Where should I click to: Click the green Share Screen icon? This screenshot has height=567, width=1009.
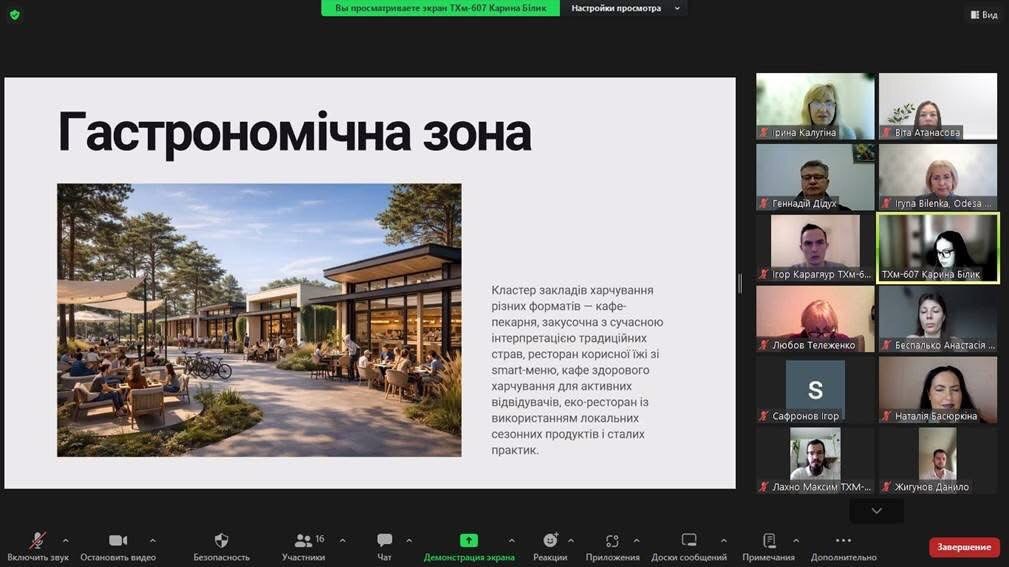(x=468, y=540)
